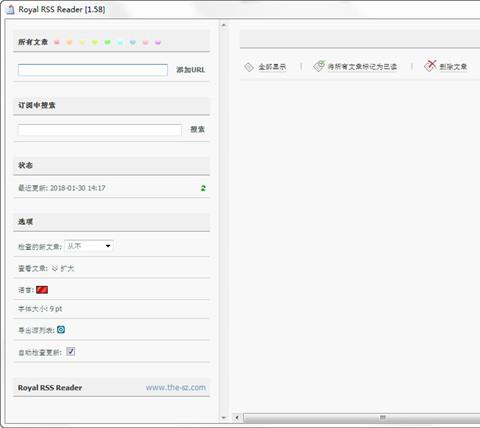Toggle the 扩大 expand article view option
480x428 pixels.
pos(63,268)
